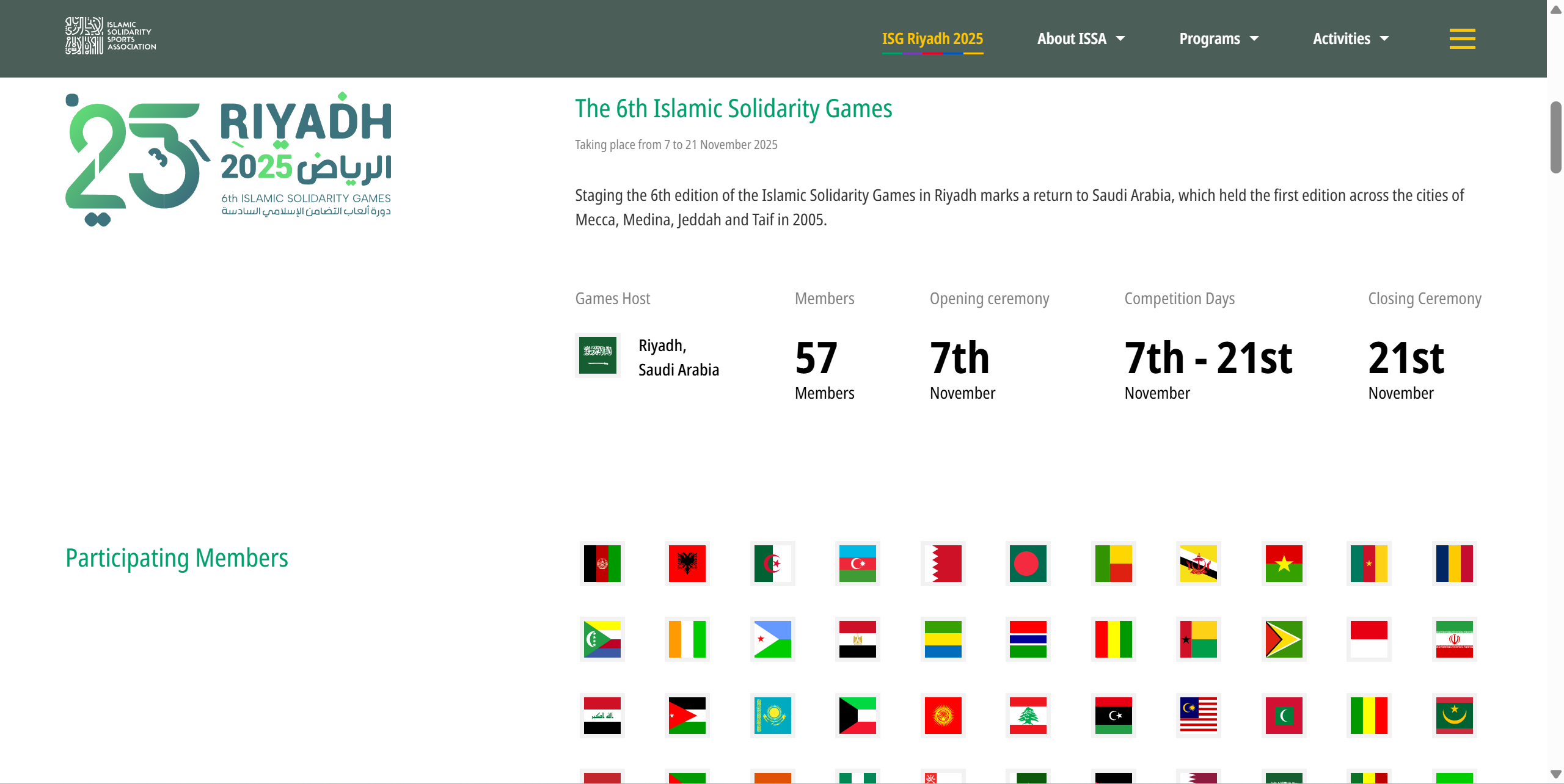Click the "The 6th Islamic Solidarity Games" heading
Image resolution: width=1564 pixels, height=784 pixels.
pos(733,109)
